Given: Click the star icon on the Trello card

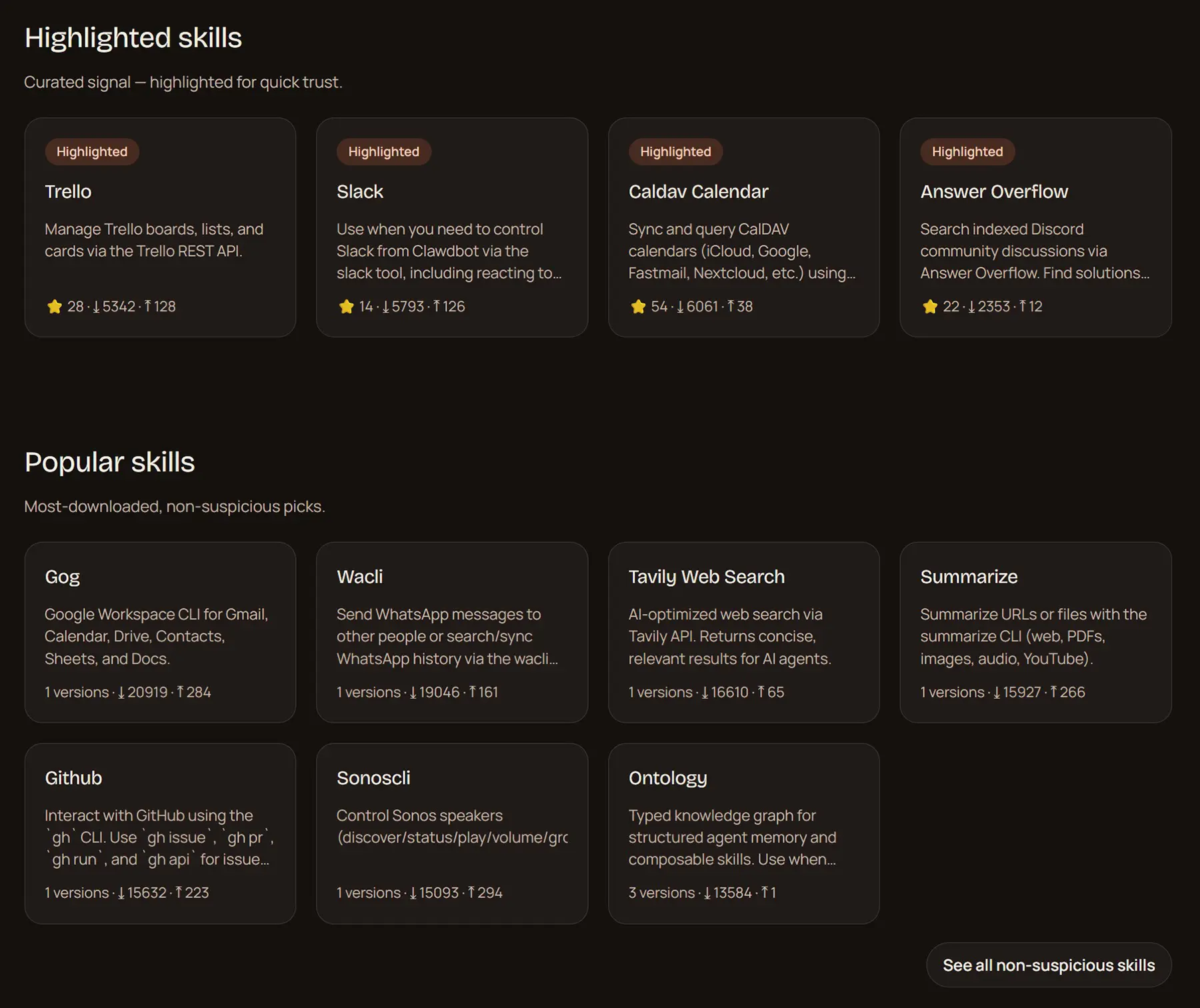Looking at the screenshot, I should click(55, 307).
